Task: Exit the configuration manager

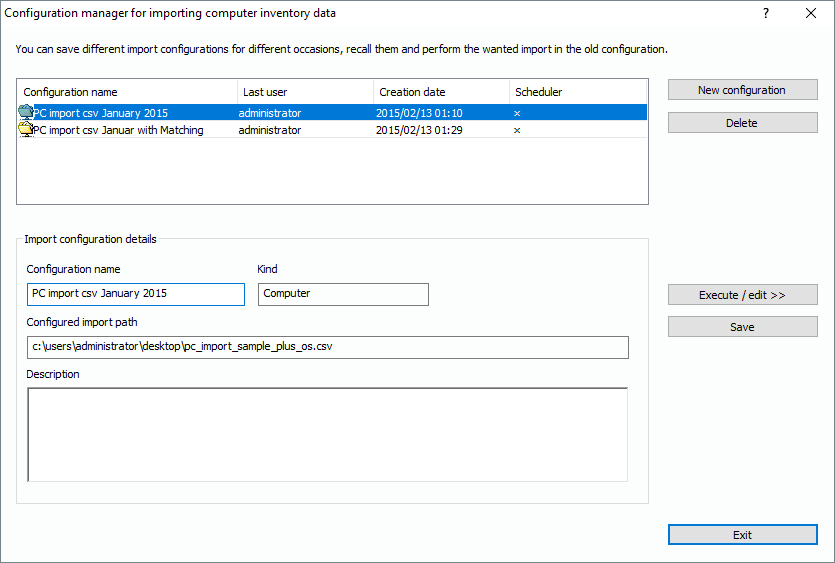Action: click(x=742, y=535)
